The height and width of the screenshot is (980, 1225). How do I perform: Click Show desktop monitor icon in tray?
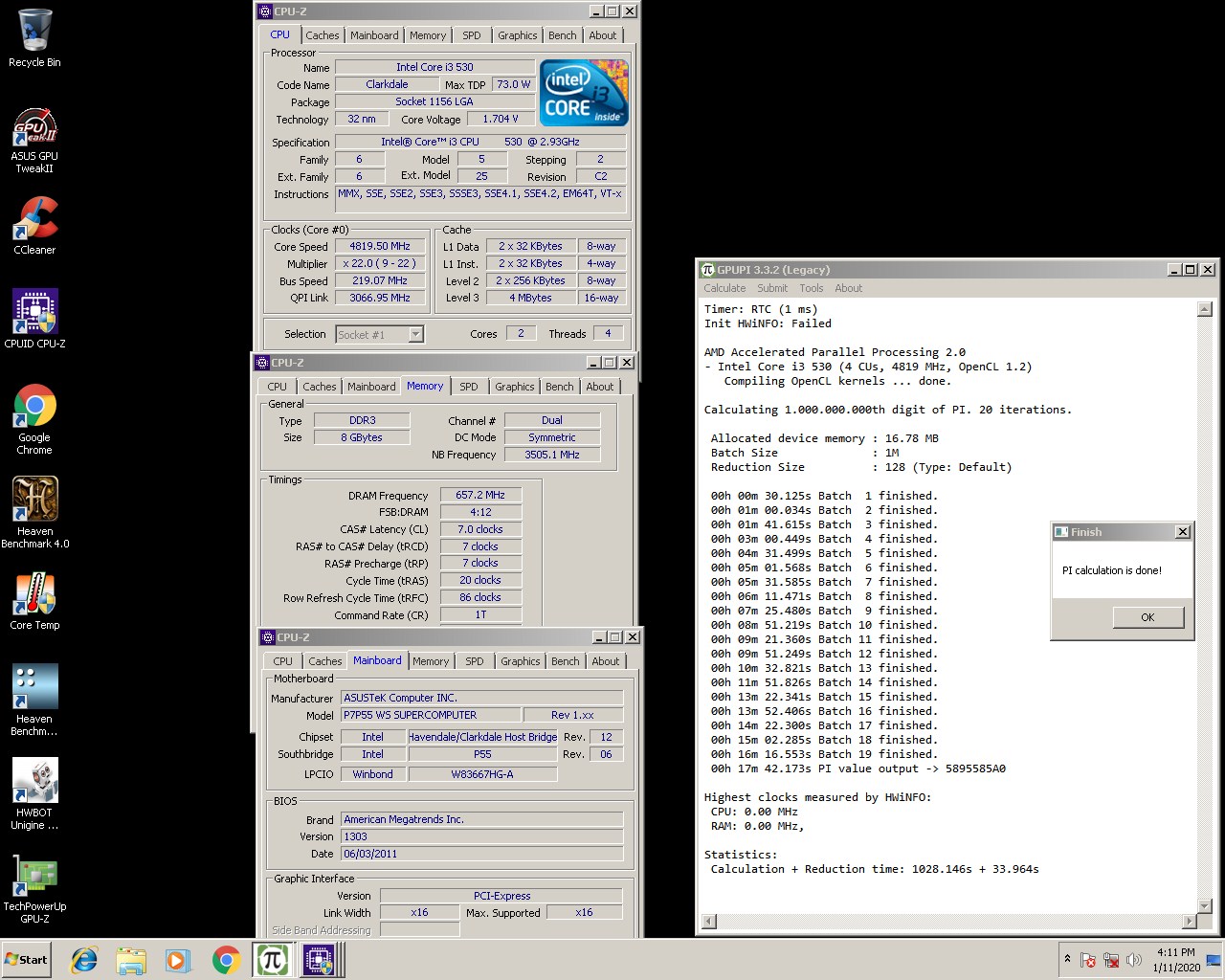(1214, 960)
